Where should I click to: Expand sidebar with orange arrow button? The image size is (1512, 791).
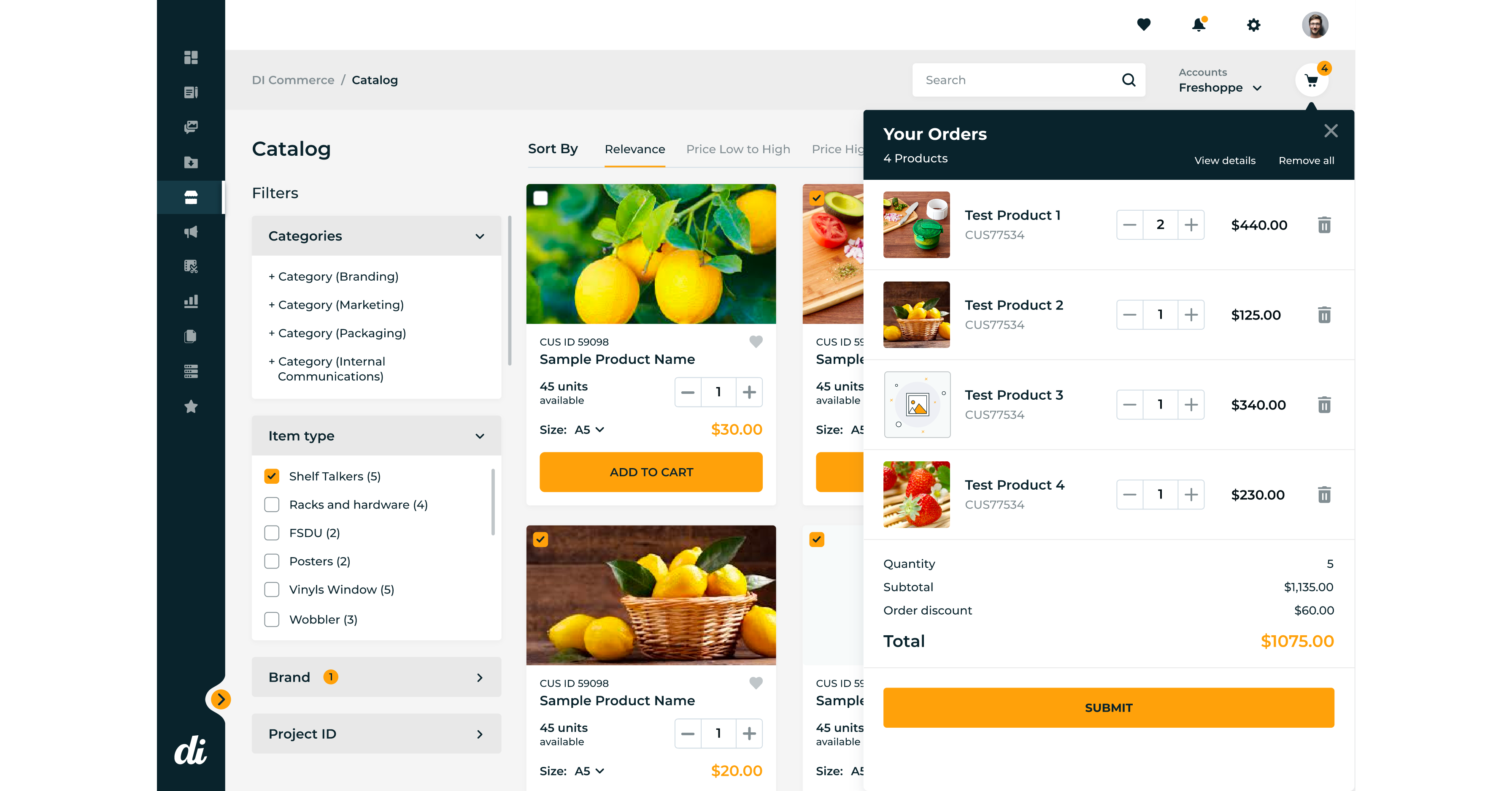point(221,699)
